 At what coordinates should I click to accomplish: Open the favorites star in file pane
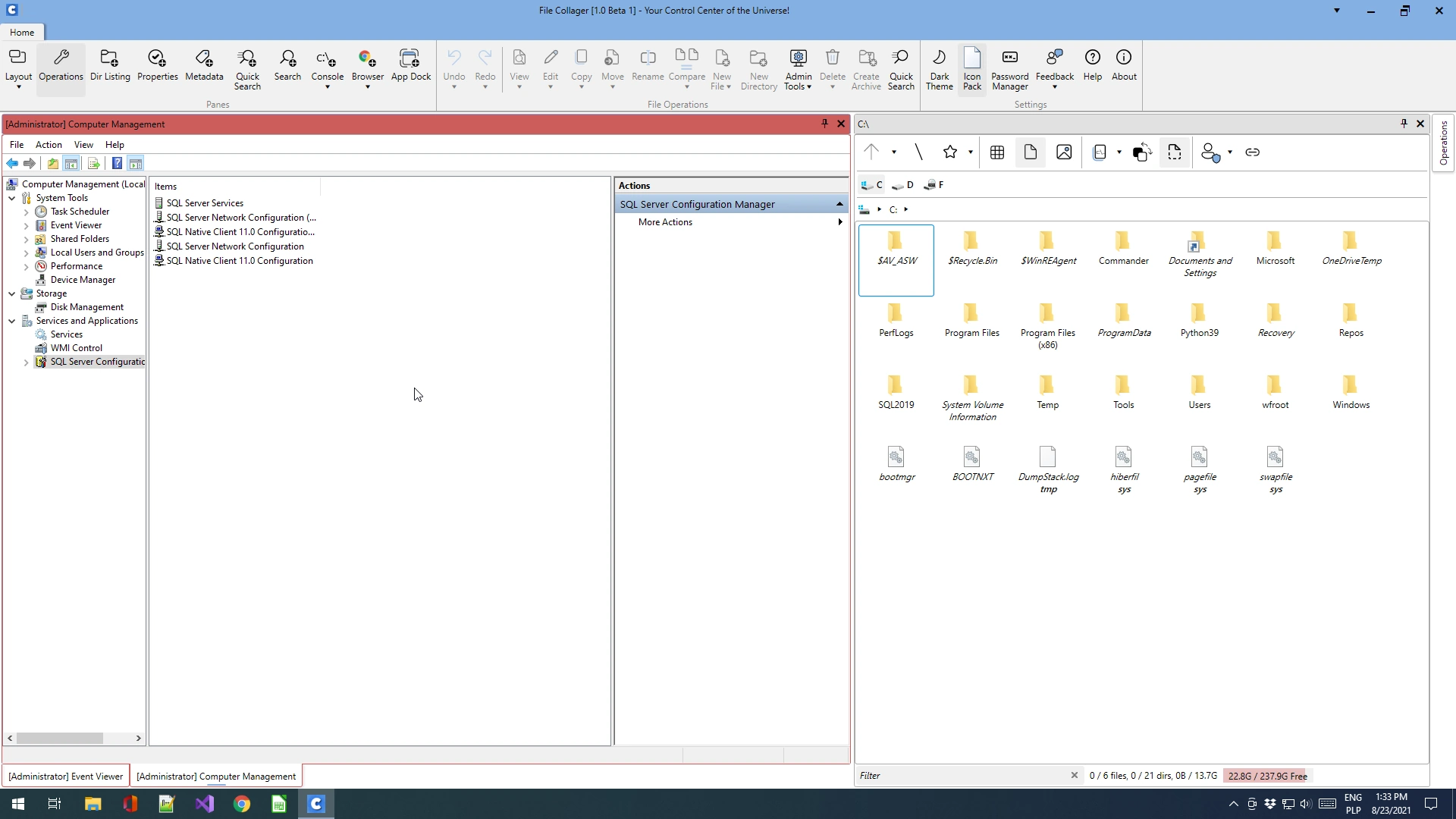click(x=949, y=152)
